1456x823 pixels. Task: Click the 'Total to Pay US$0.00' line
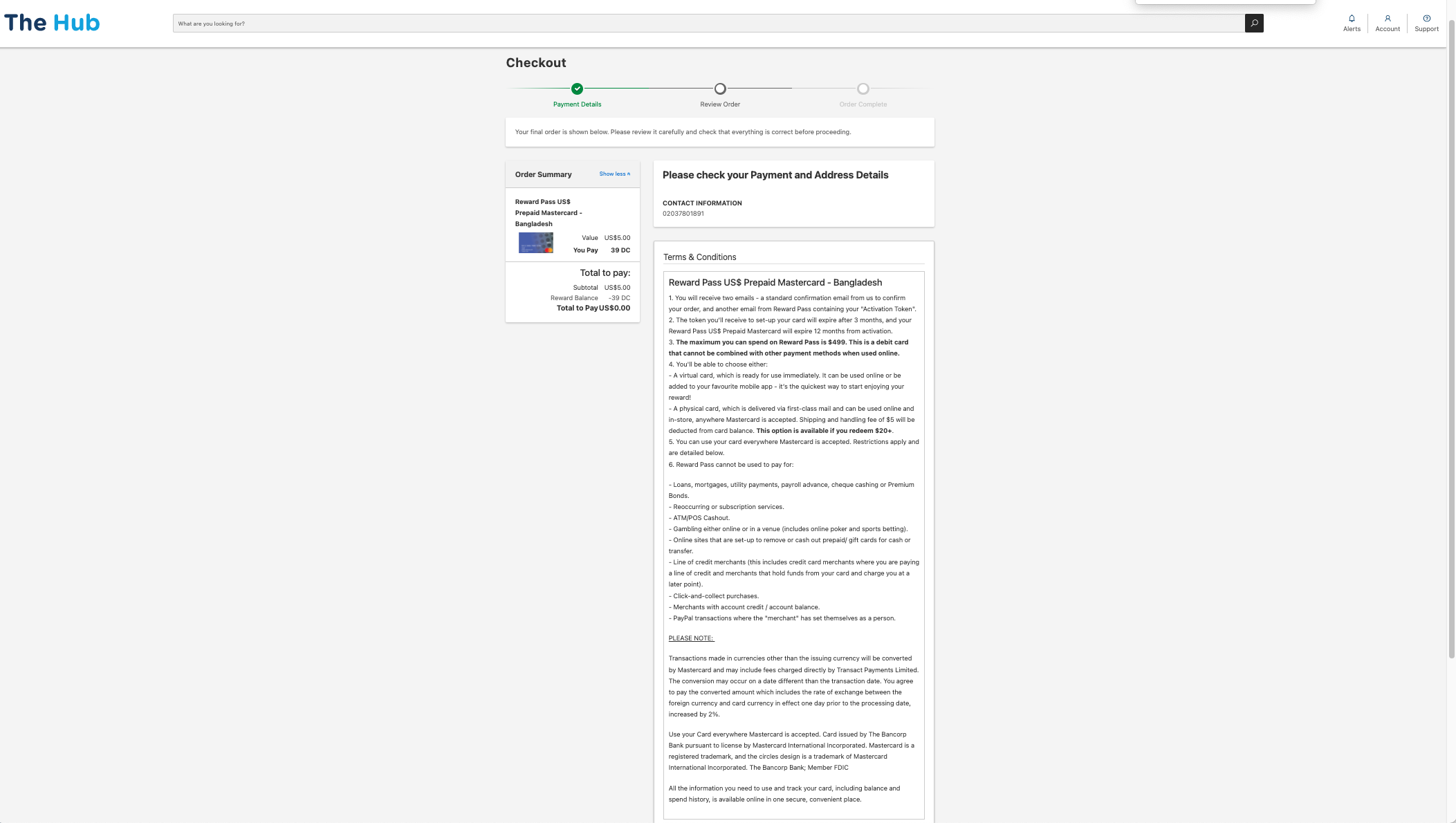click(x=593, y=308)
